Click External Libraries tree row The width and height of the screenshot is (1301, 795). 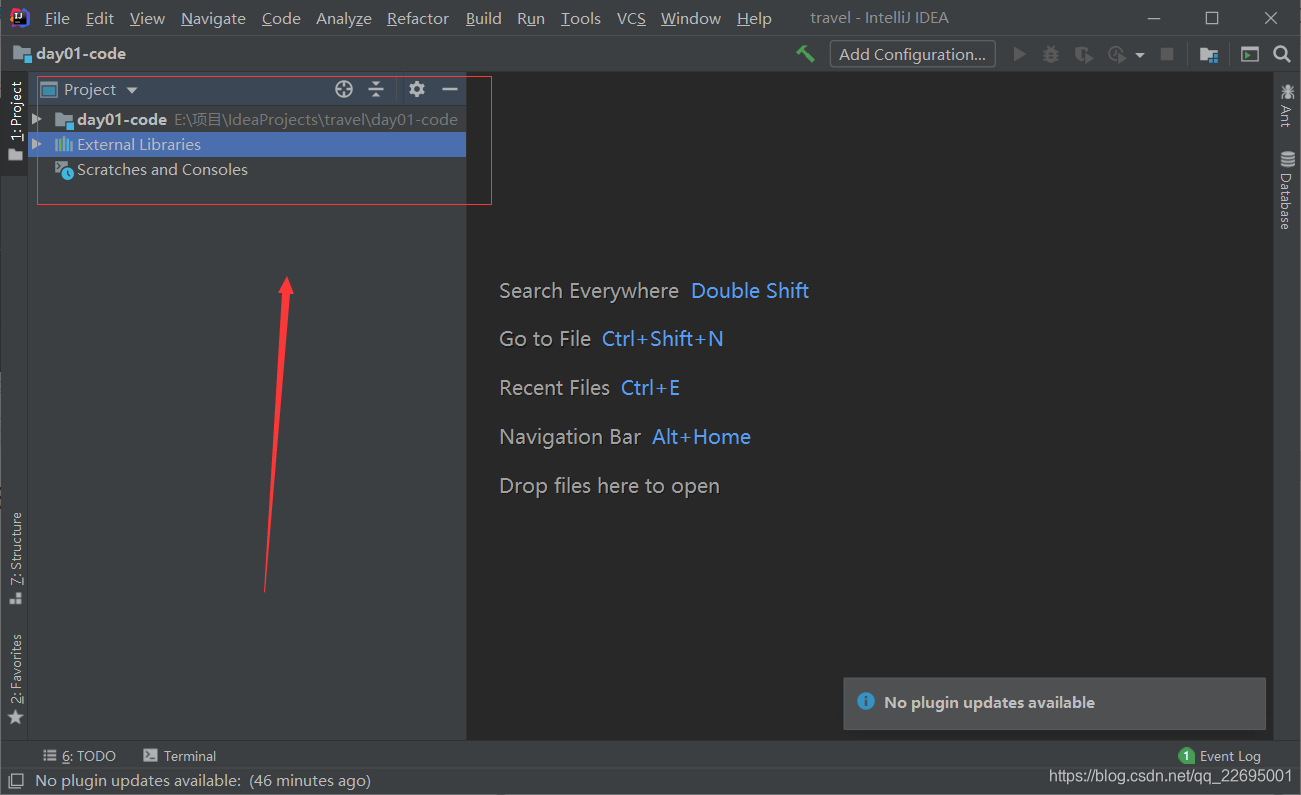coord(248,144)
